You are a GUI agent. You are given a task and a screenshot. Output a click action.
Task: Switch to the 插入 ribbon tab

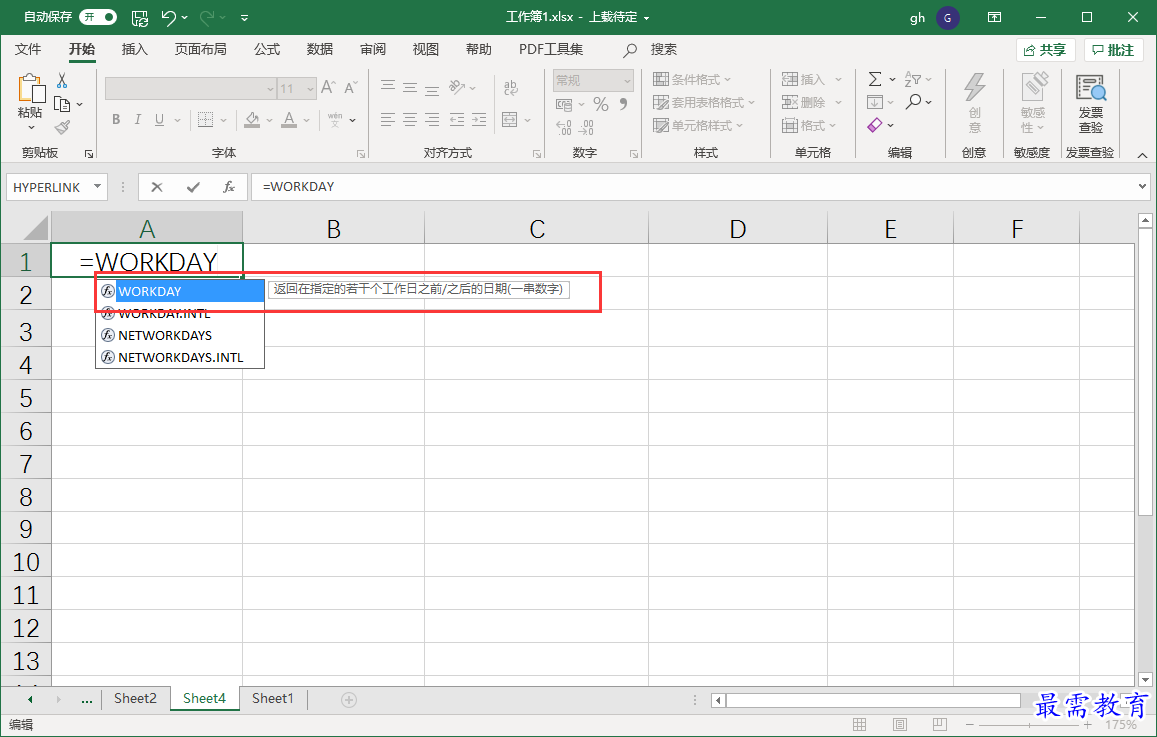pos(135,49)
